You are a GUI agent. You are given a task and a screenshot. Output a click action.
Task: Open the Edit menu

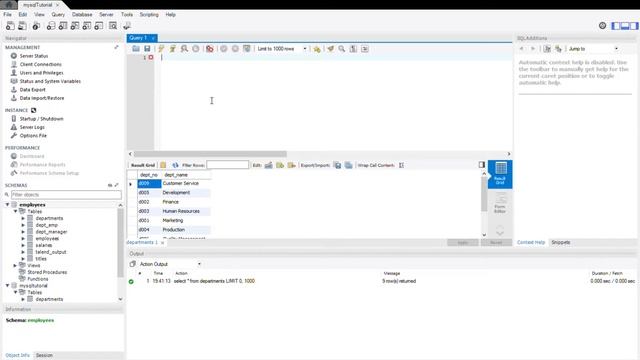tap(23, 14)
